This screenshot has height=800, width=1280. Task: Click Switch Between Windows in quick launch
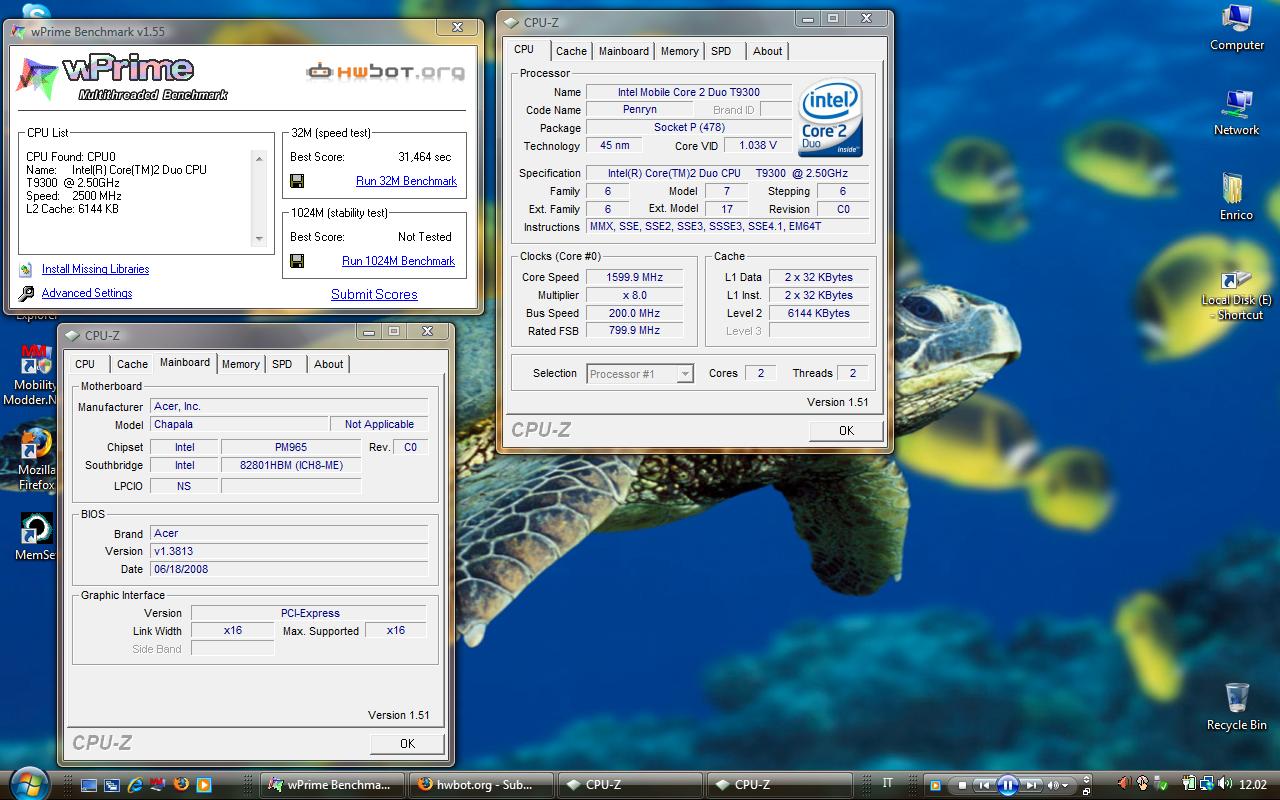point(112,785)
